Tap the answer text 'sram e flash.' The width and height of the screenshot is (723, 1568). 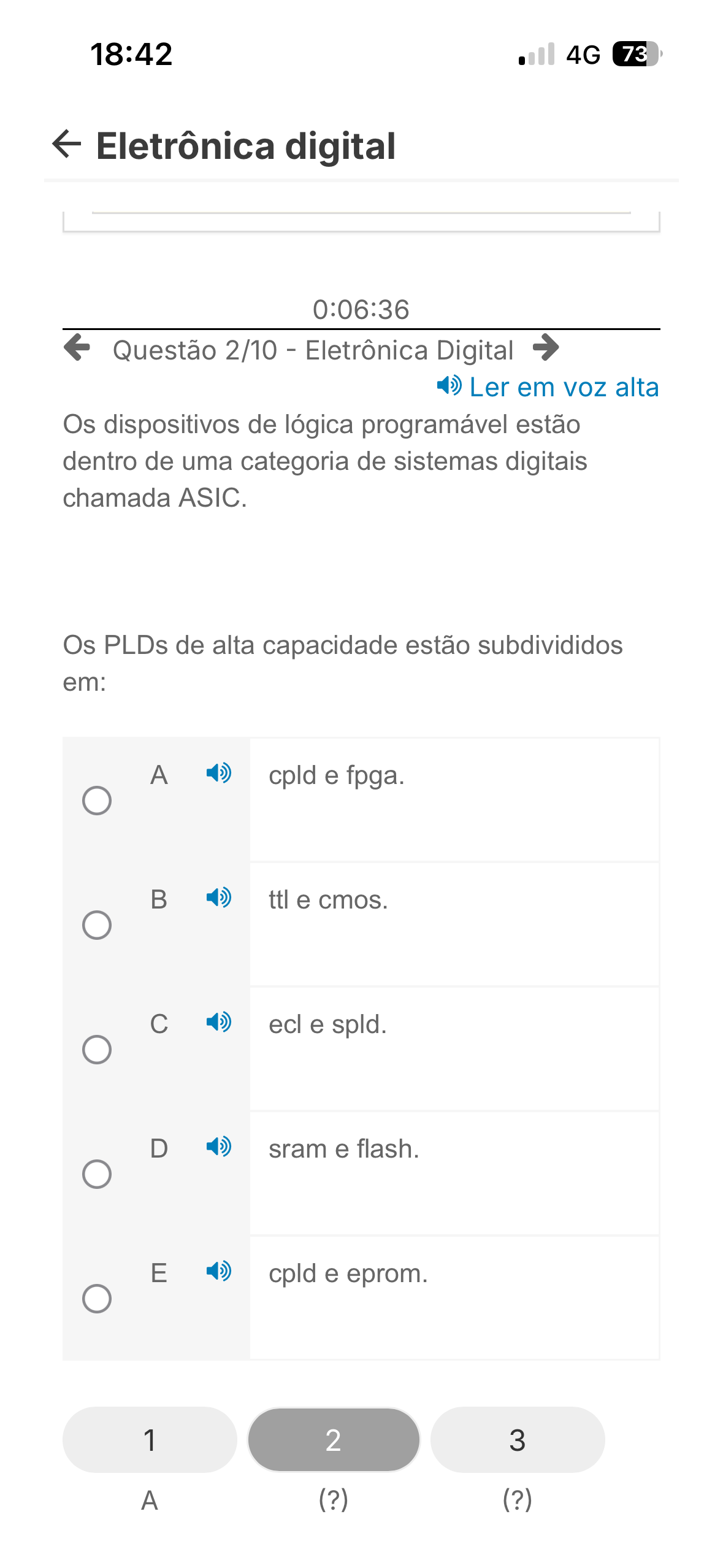(x=344, y=1149)
